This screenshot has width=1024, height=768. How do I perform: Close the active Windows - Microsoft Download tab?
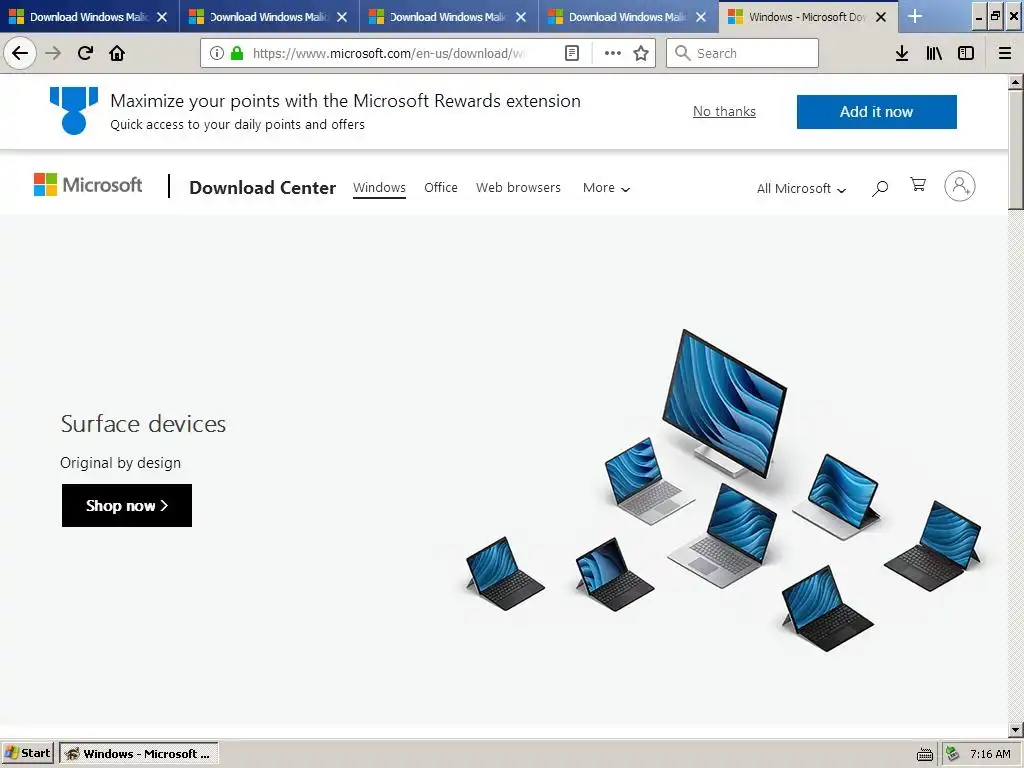point(881,17)
